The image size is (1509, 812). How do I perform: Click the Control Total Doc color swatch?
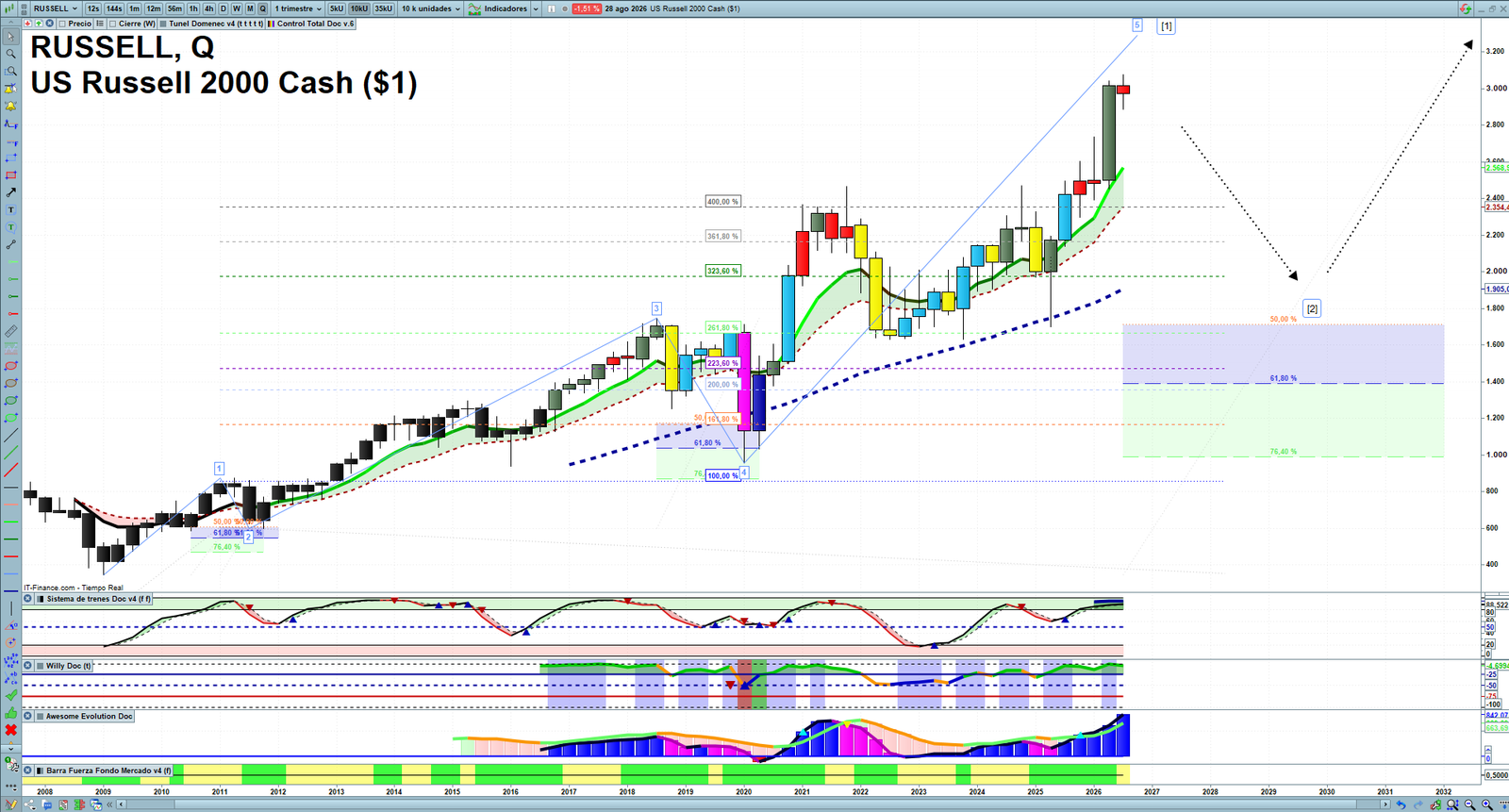coord(272,24)
